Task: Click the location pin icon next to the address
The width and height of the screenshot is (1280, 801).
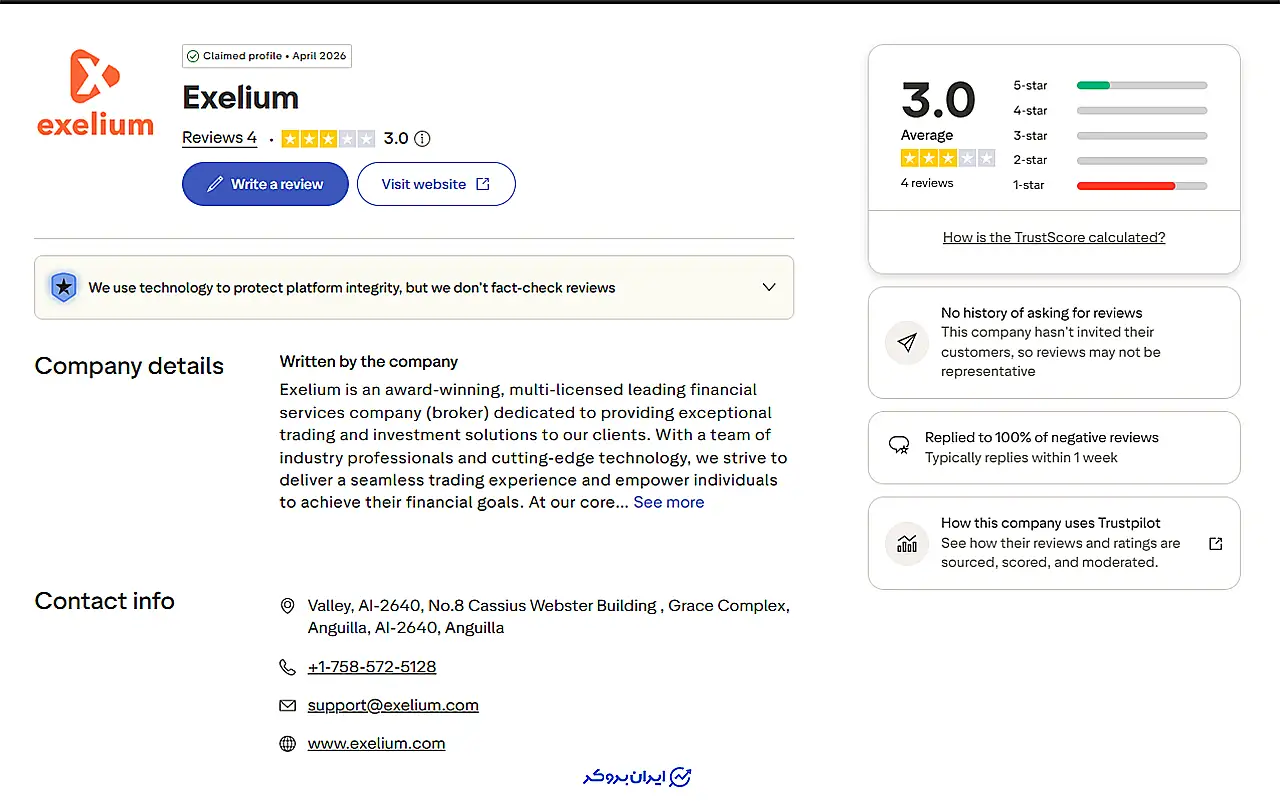Action: [x=288, y=606]
